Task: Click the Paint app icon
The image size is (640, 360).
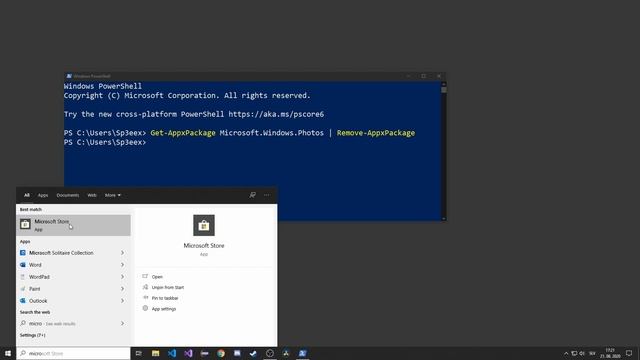Action: (23, 289)
